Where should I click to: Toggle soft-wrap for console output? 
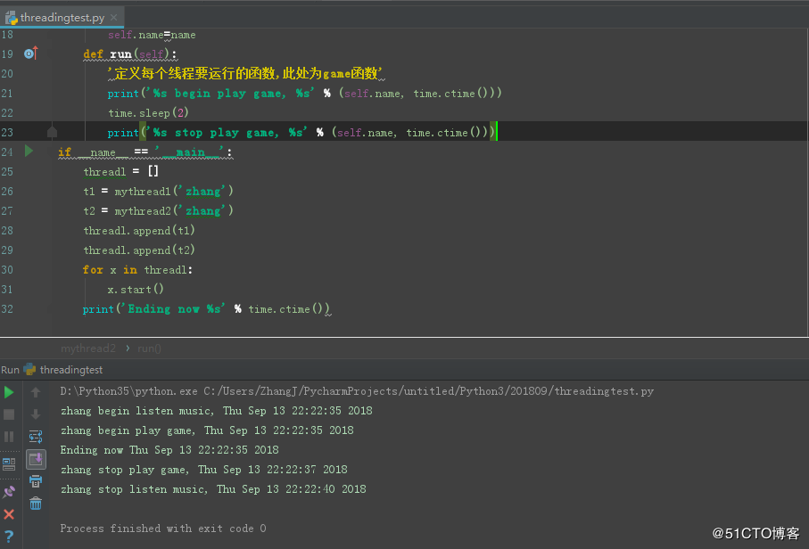(x=36, y=437)
